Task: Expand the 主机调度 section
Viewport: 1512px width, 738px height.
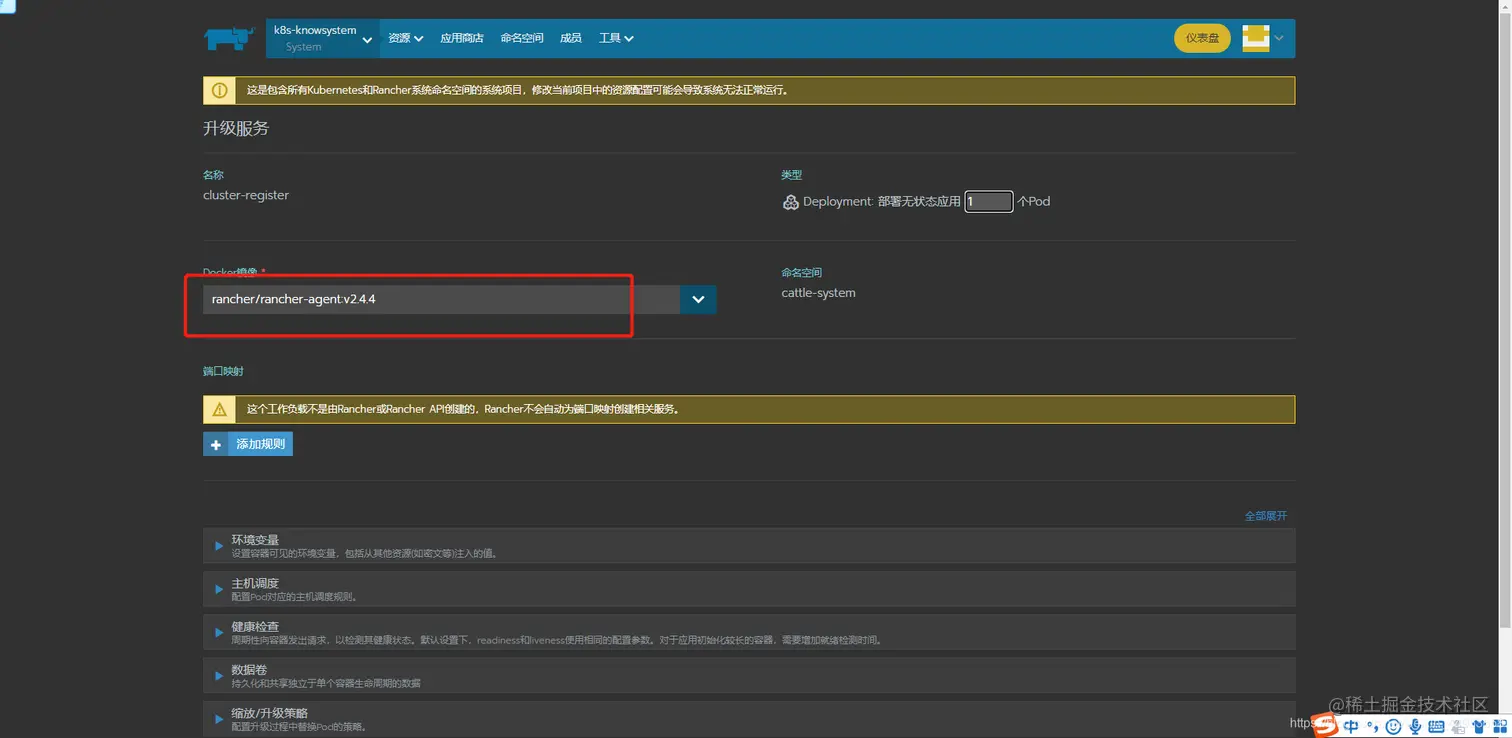Action: pyautogui.click(x=749, y=589)
